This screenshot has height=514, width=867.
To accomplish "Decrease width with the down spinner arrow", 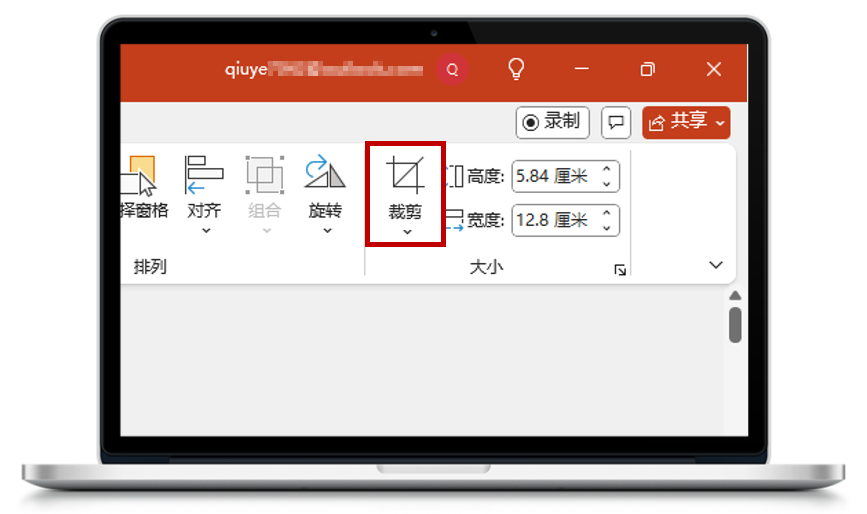I will [606, 228].
